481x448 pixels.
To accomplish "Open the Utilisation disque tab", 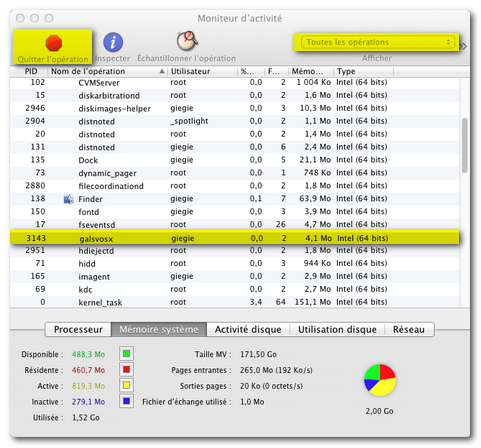I will pos(337,330).
